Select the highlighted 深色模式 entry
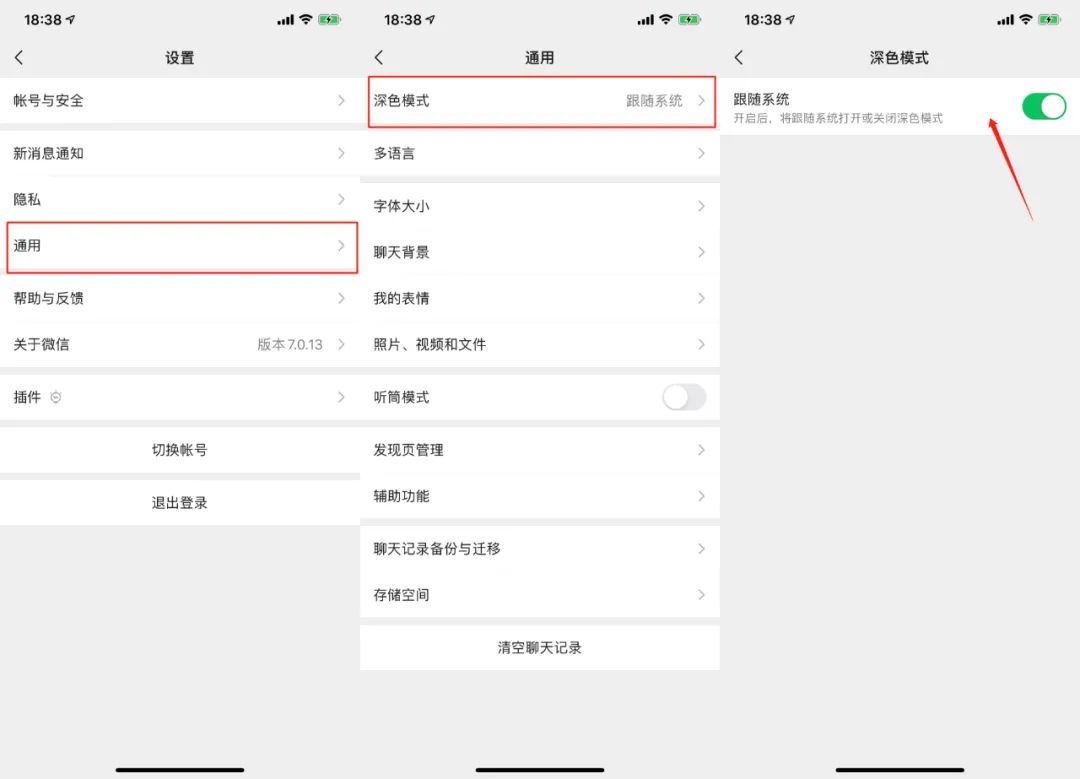The image size is (1080, 779). pyautogui.click(x=540, y=100)
